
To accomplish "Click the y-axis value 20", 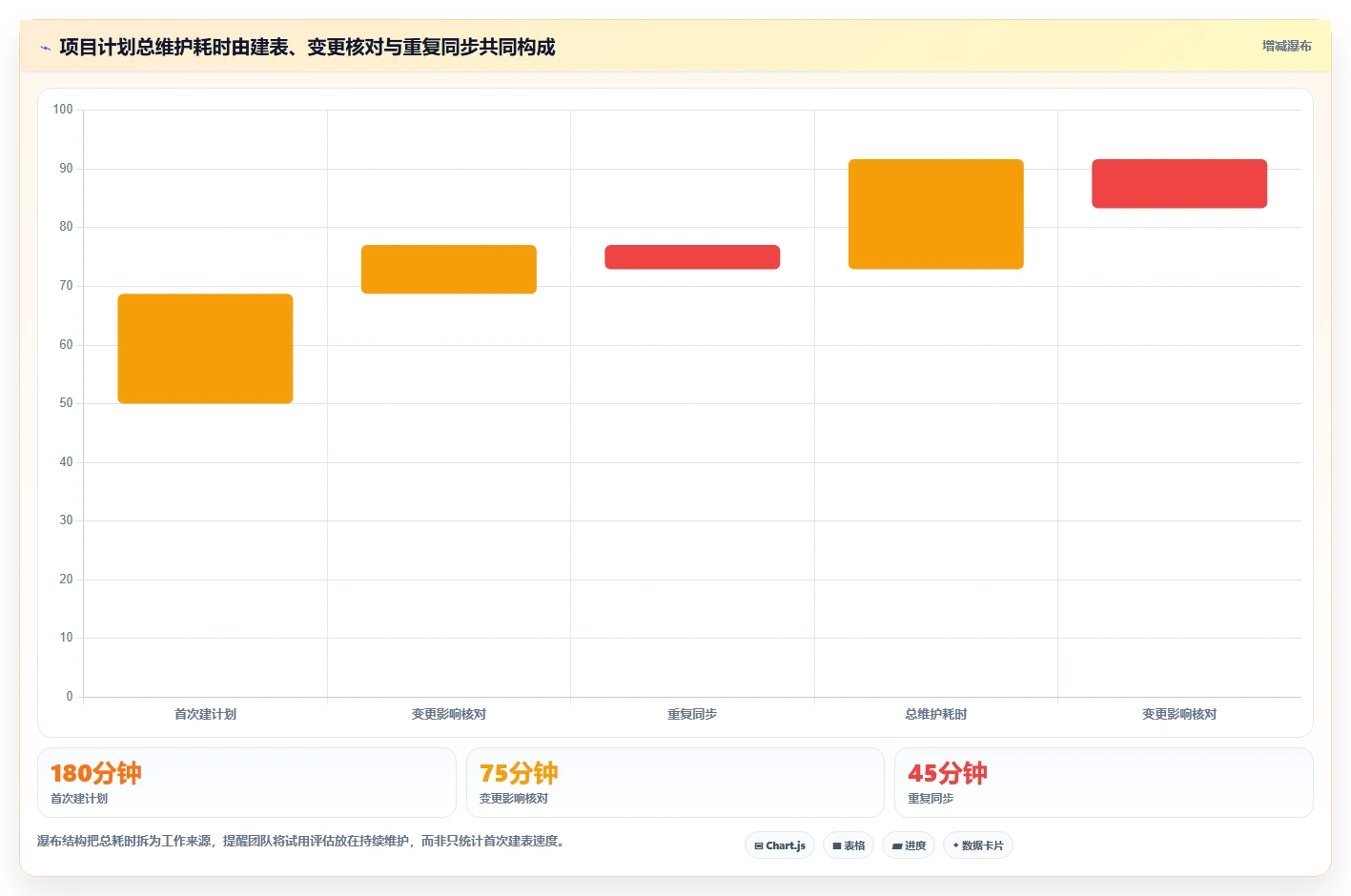I will tap(66, 580).
